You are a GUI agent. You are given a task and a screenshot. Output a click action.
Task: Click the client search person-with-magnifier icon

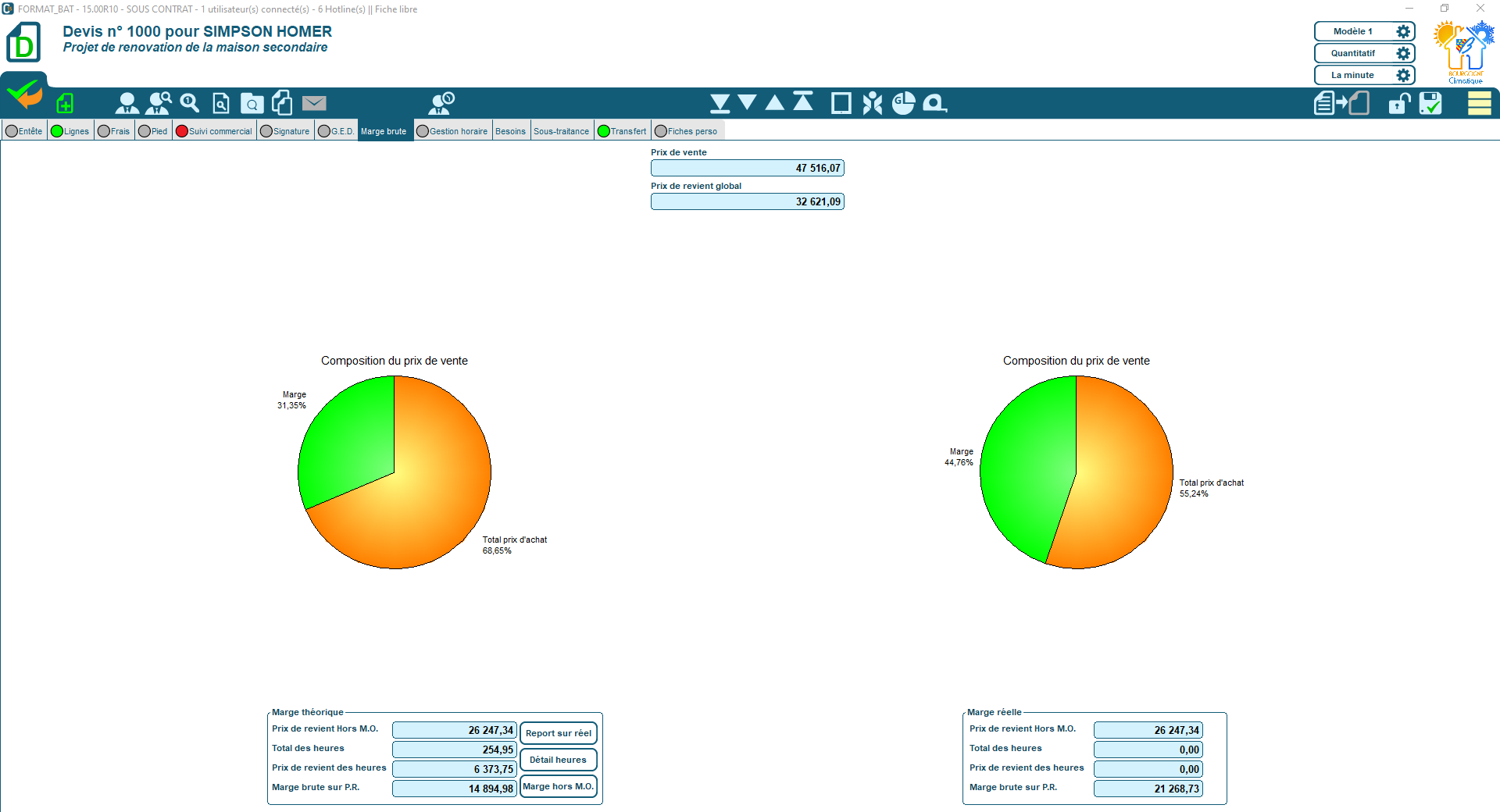point(159,103)
